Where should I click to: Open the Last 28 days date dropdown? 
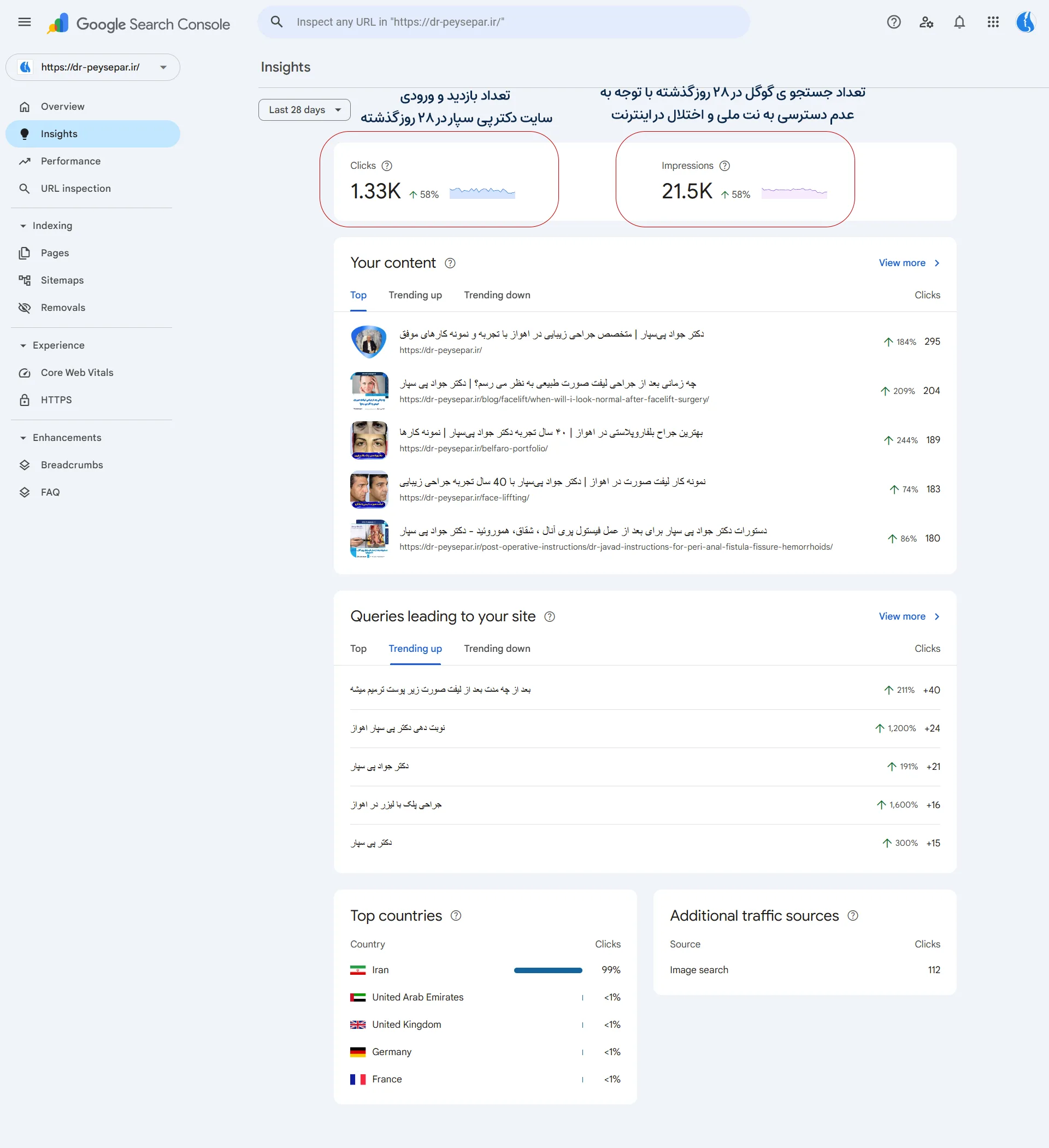pyautogui.click(x=305, y=110)
